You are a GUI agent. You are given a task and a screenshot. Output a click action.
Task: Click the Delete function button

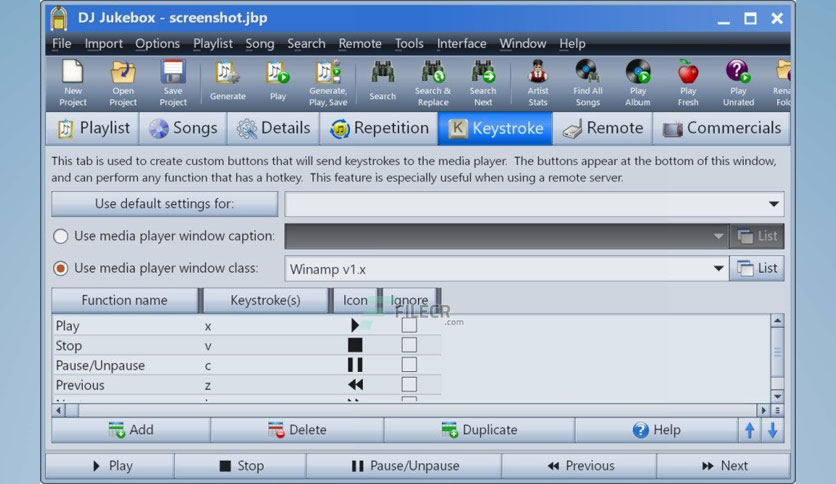pyautogui.click(x=297, y=430)
